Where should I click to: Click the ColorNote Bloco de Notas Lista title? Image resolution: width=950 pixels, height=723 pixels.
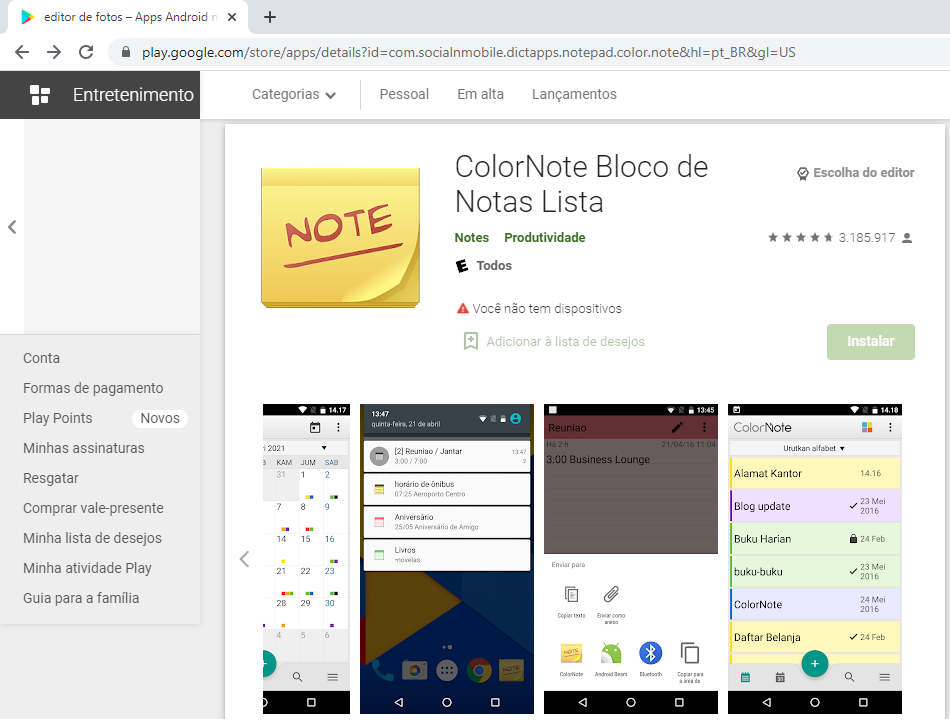coord(581,184)
